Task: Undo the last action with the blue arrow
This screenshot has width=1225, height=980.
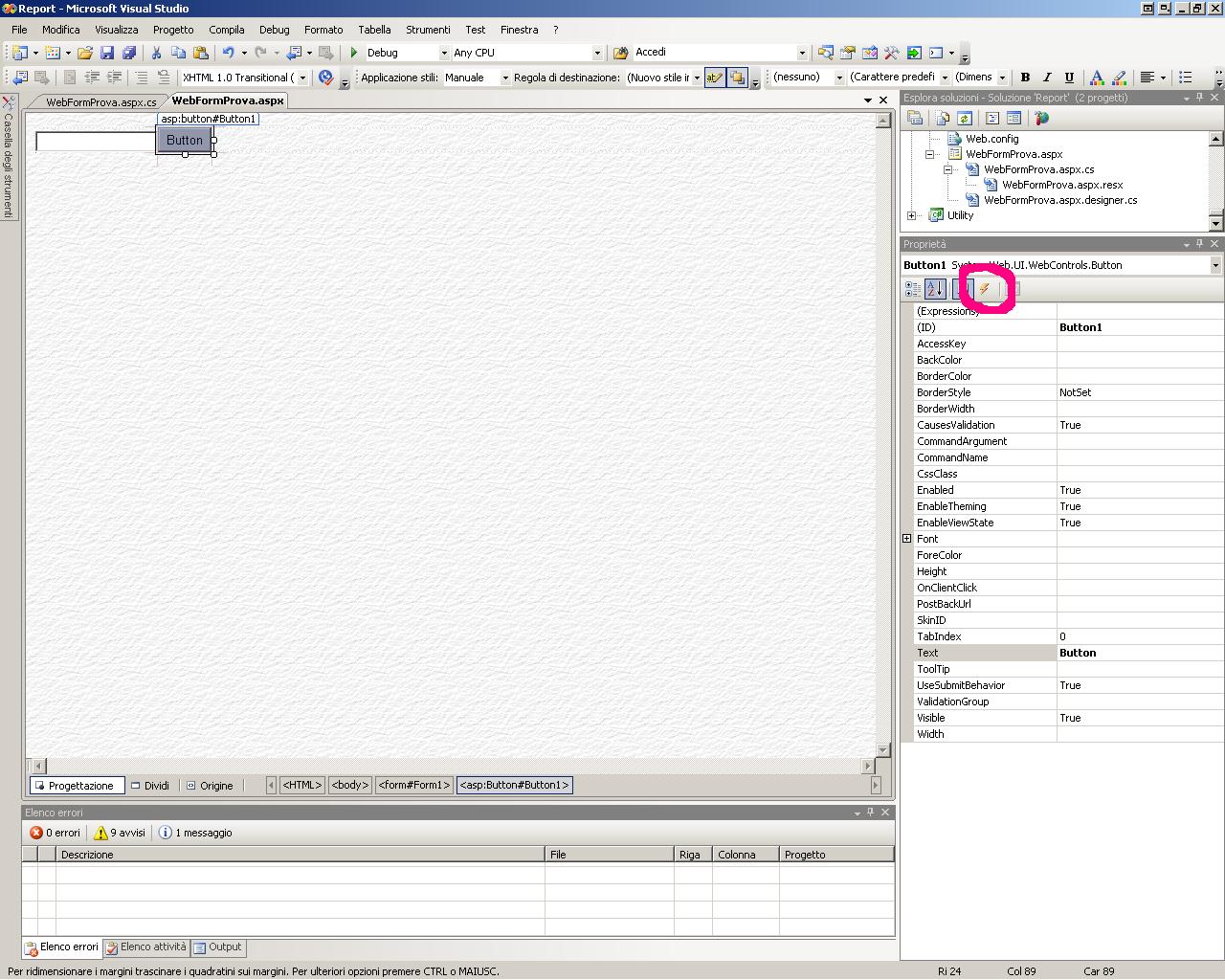Action: pos(228,53)
